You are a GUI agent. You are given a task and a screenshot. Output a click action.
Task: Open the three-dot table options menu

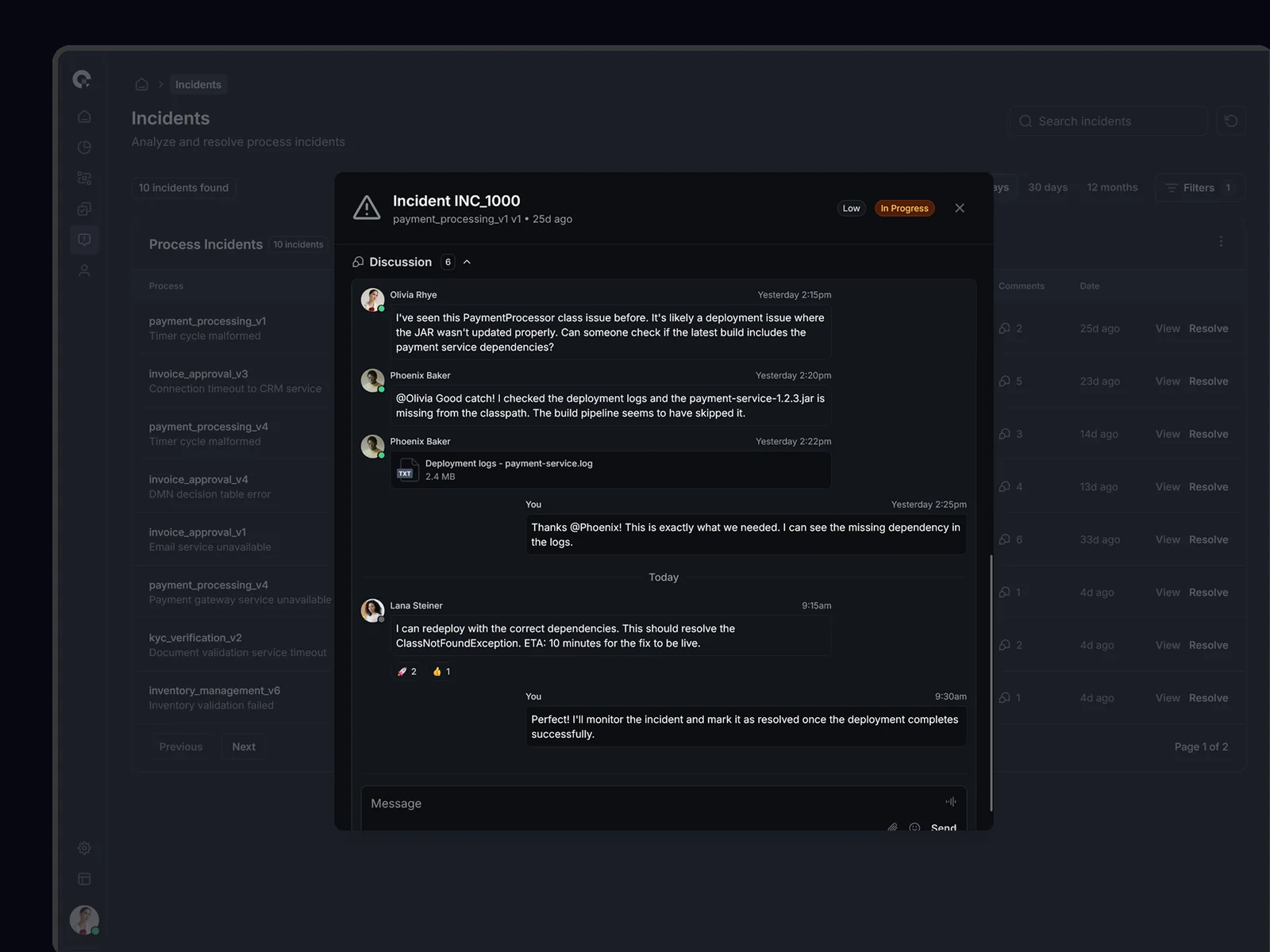[1220, 241]
